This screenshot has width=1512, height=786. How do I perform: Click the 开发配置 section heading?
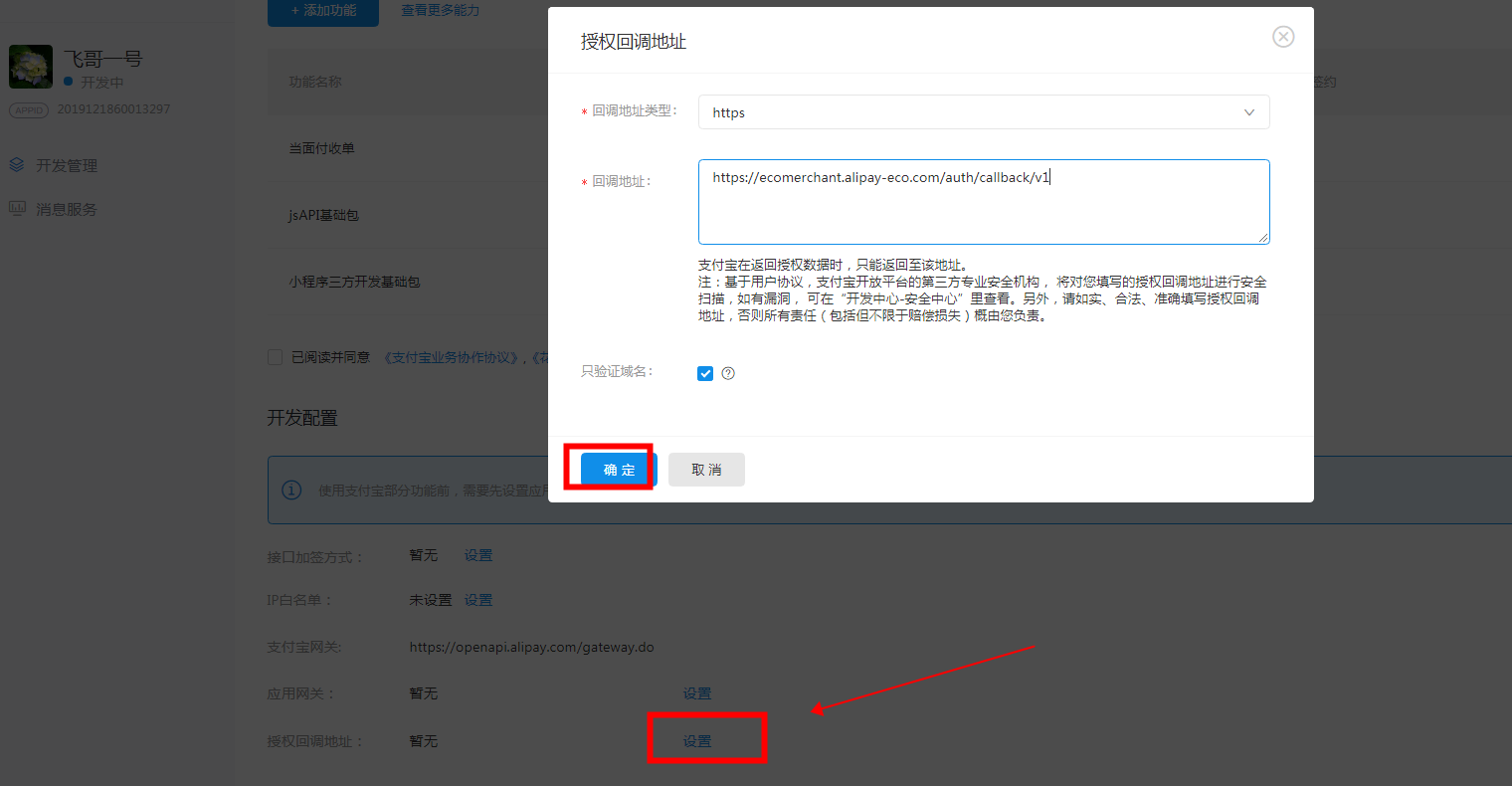(302, 418)
